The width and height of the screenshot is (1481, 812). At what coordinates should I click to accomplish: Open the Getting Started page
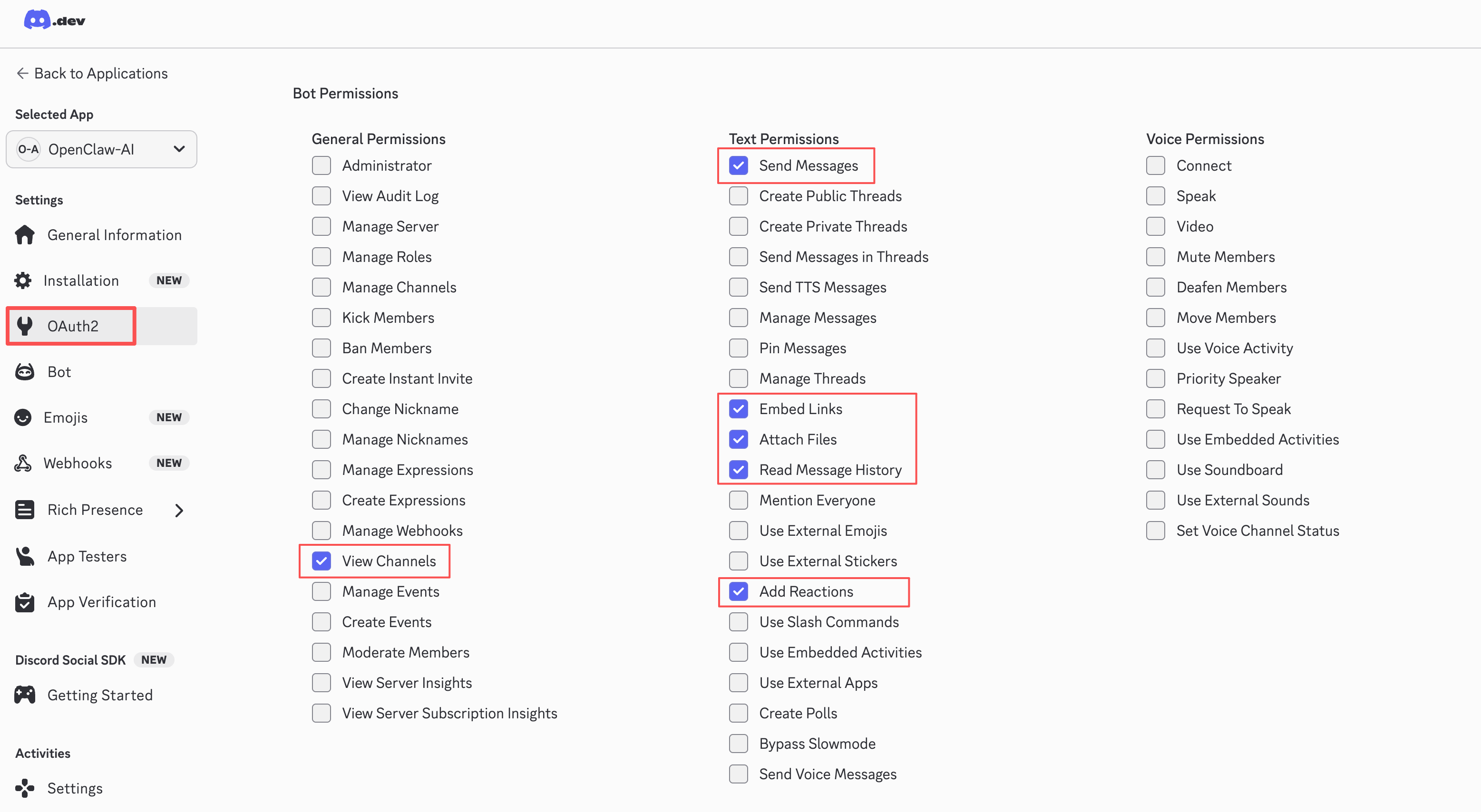pyautogui.click(x=100, y=694)
